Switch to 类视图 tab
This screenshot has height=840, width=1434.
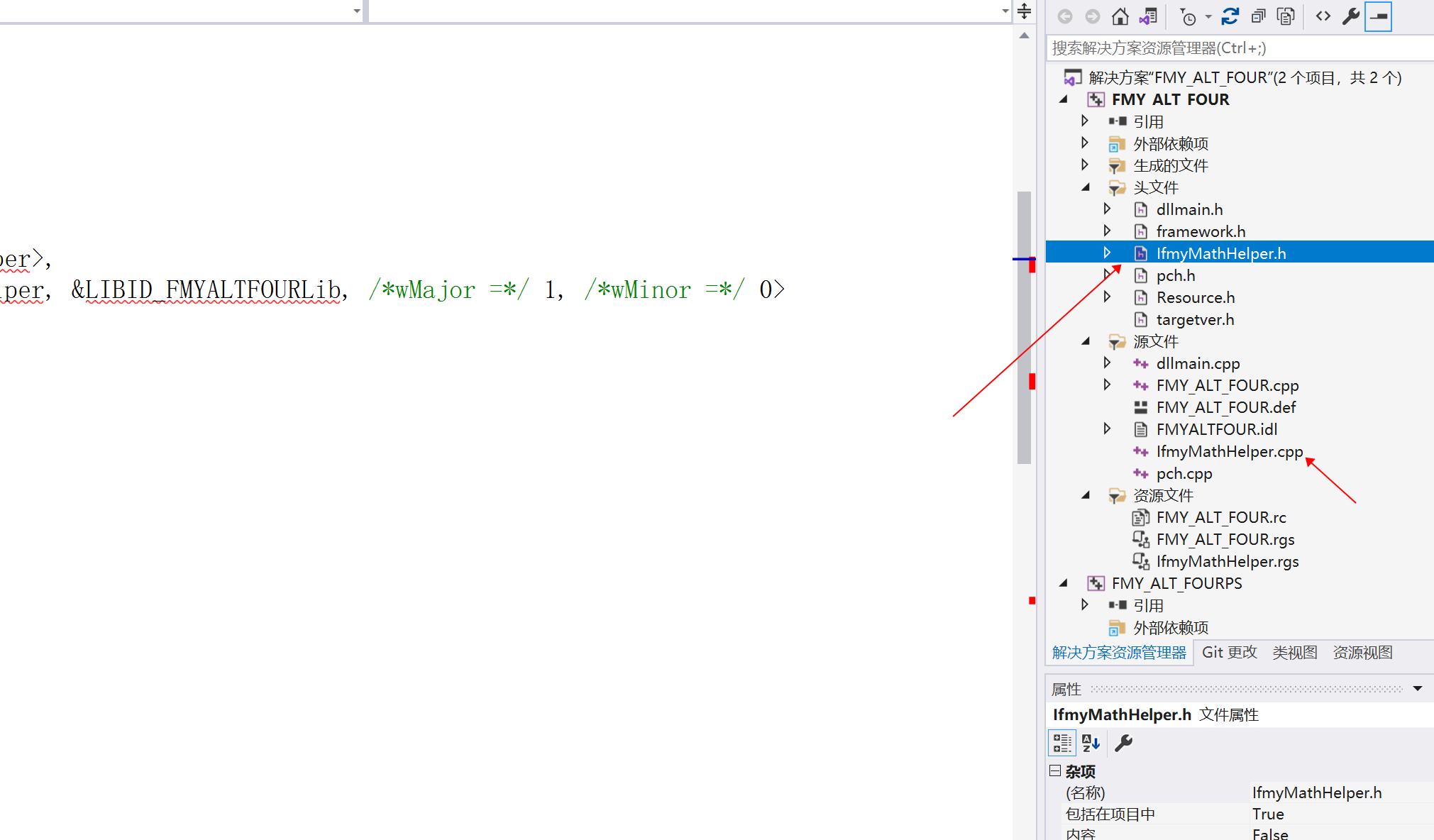pos(1295,652)
